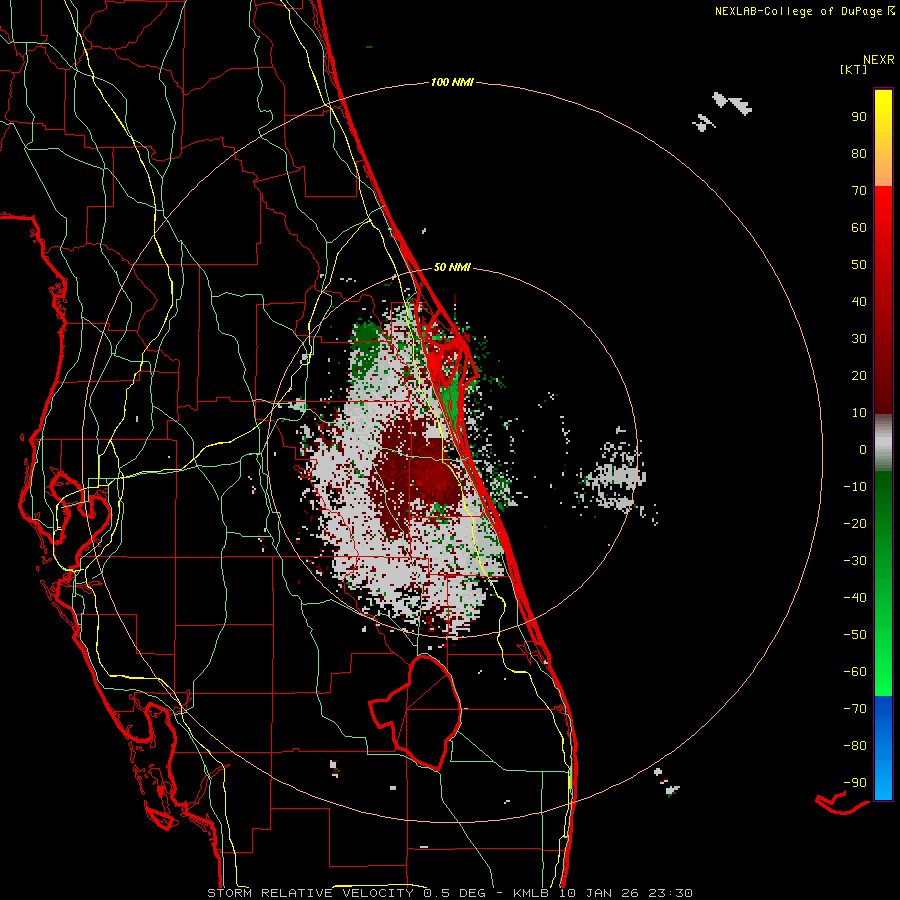Click the positive 60 value on the velocity scale
The image size is (900, 900).
click(859, 227)
